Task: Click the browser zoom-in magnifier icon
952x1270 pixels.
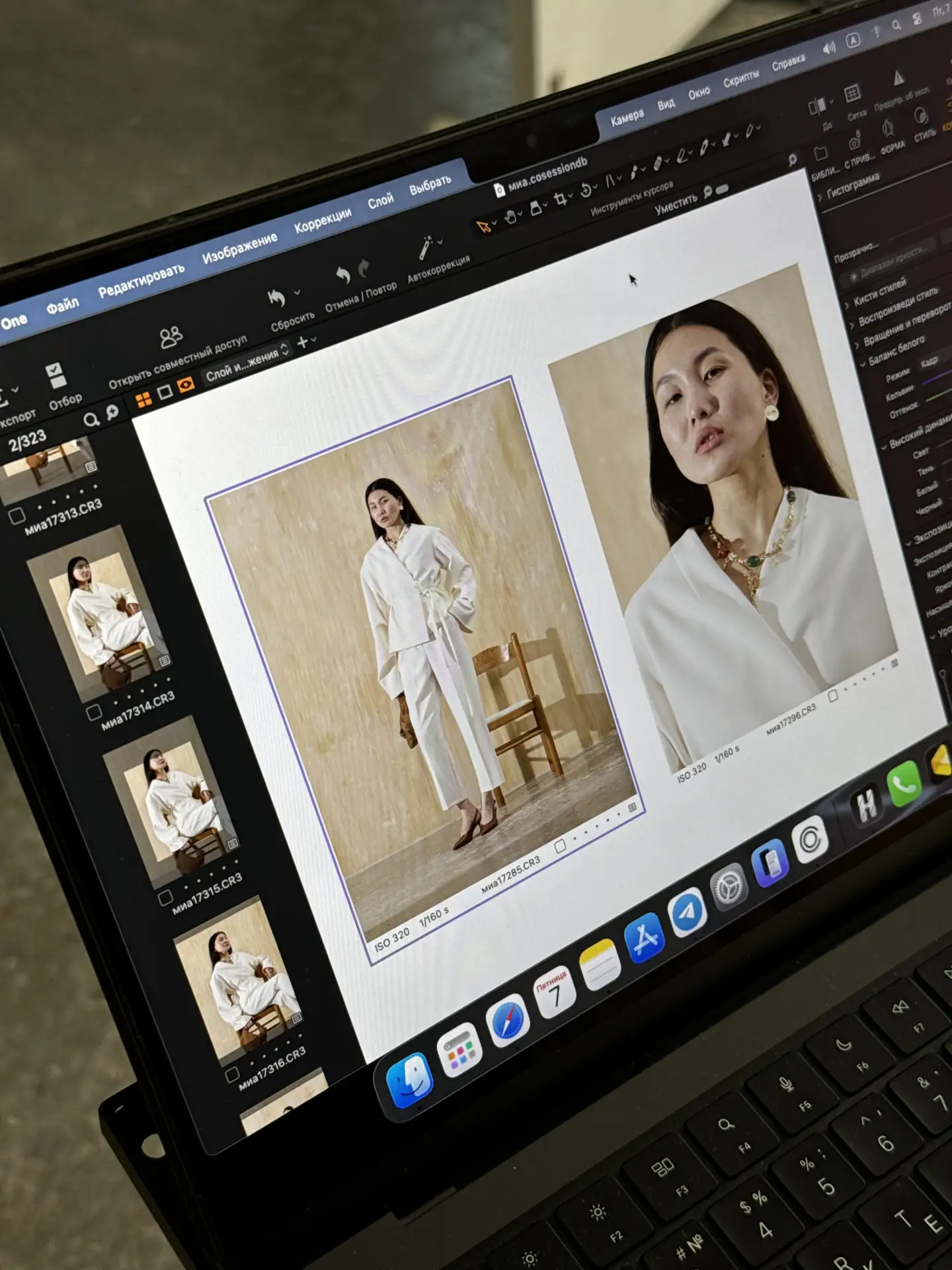Action: [x=112, y=412]
